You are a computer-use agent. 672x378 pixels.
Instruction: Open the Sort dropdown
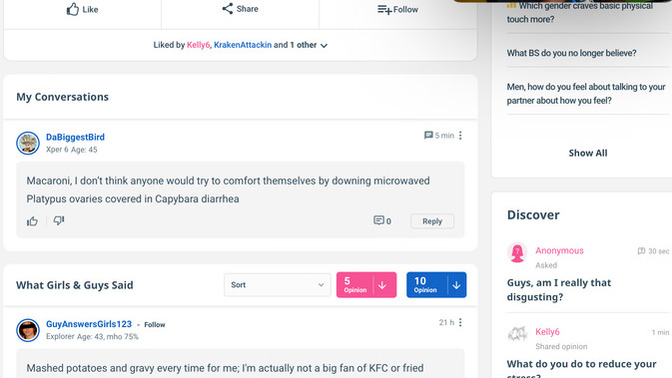(x=277, y=285)
